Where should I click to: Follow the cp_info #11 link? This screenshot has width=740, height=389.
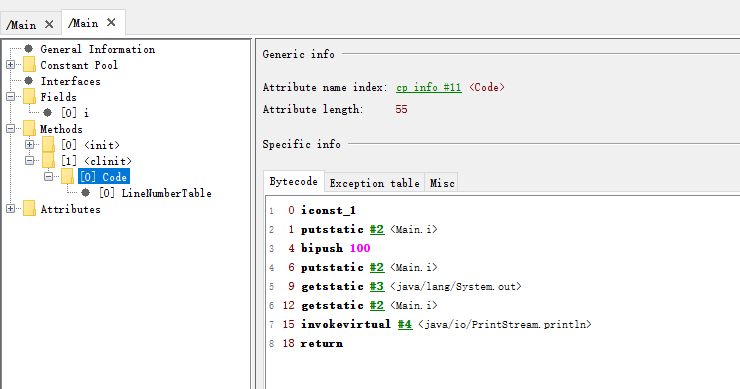pyautogui.click(x=429, y=87)
